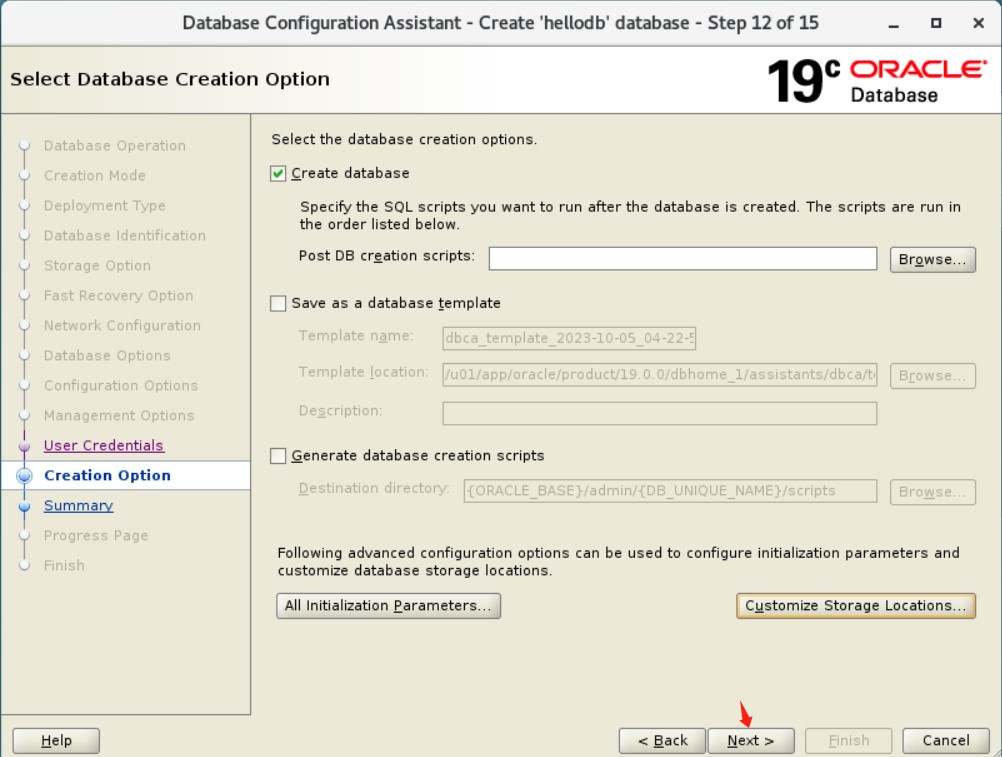Viewport: 1002px width, 757px height.
Task: Click 'Select the database creation options.' text
Action: pos(404,139)
